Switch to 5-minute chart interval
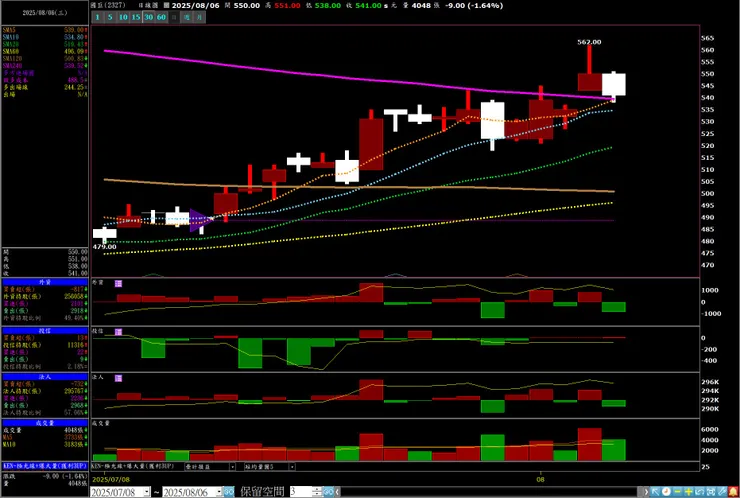Image resolution: width=740 pixels, height=498 pixels. pyautogui.click(x=110, y=17)
